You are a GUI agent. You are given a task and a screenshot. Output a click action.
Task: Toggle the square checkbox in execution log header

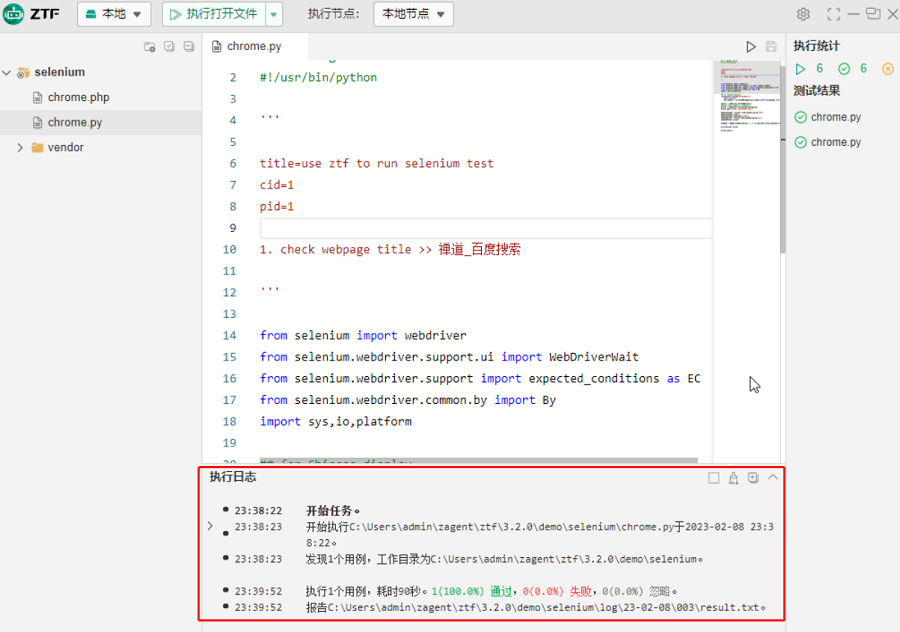[714, 478]
